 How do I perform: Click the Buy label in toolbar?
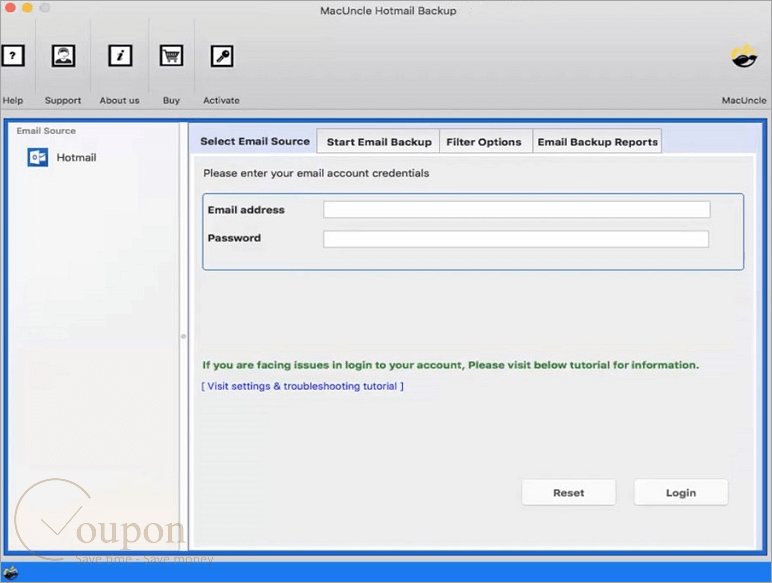[171, 100]
